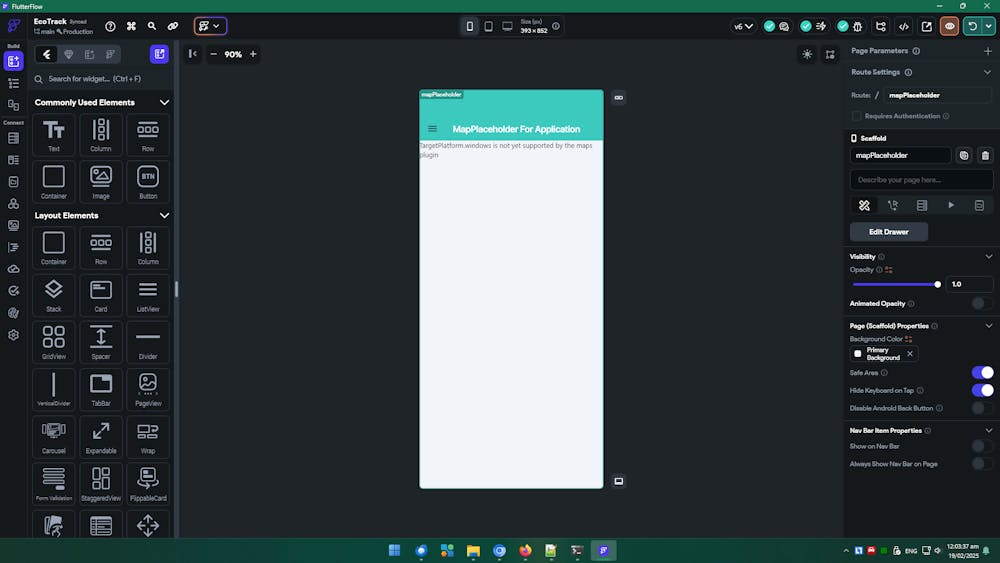Pick the Stack layout element
The image size is (1000, 563).
coord(54,295)
